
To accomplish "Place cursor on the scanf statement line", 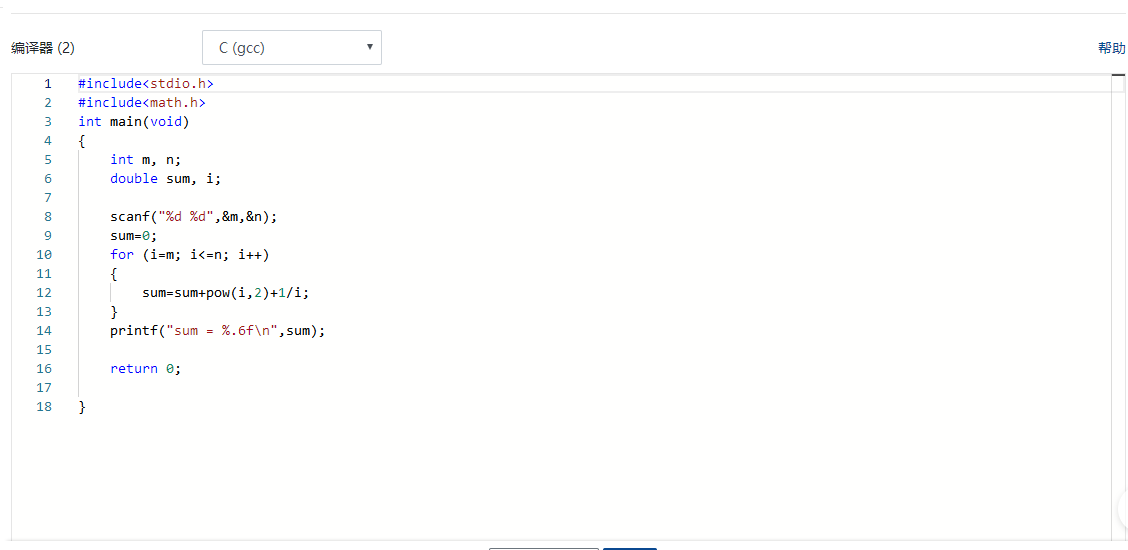I will (x=193, y=217).
